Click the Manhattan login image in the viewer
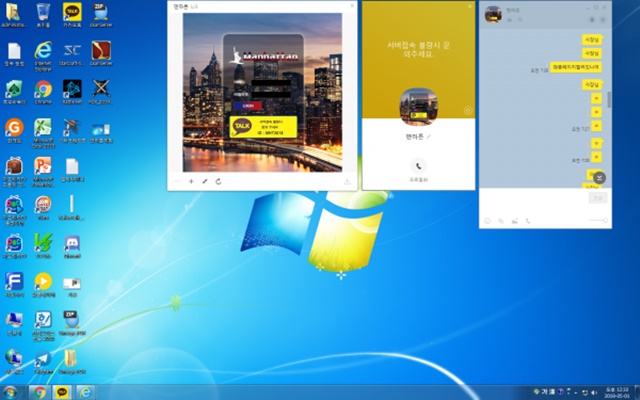640x400 pixels. (262, 93)
